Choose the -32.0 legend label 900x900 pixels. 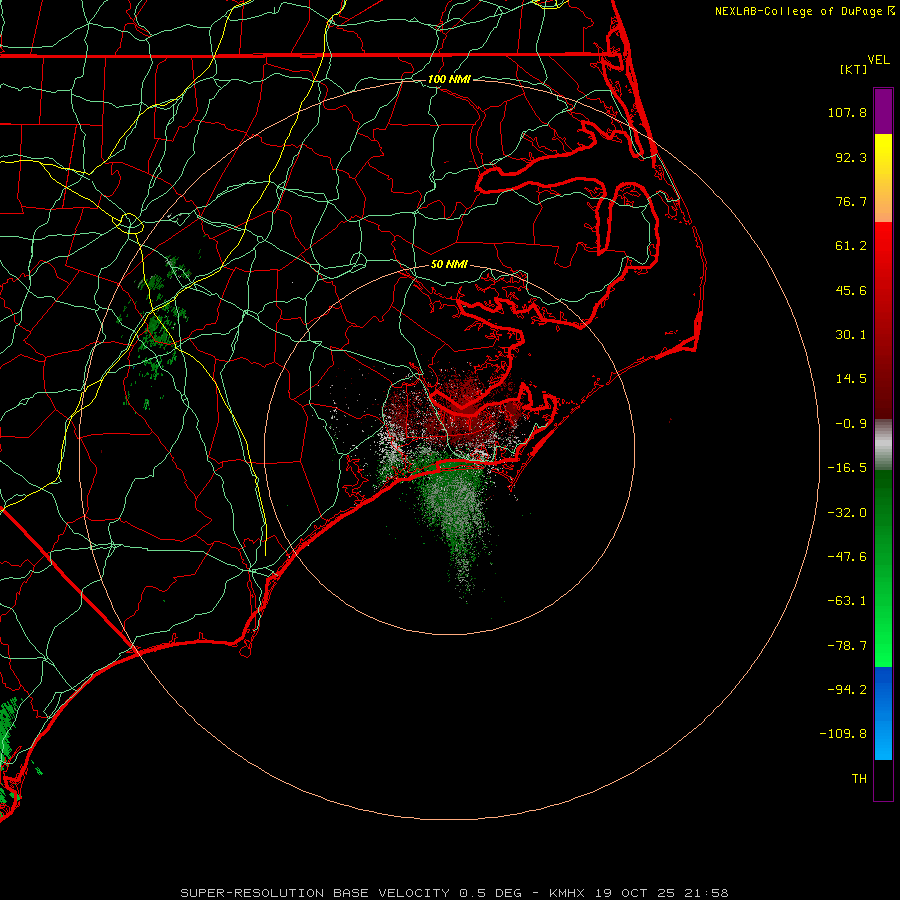(x=847, y=513)
